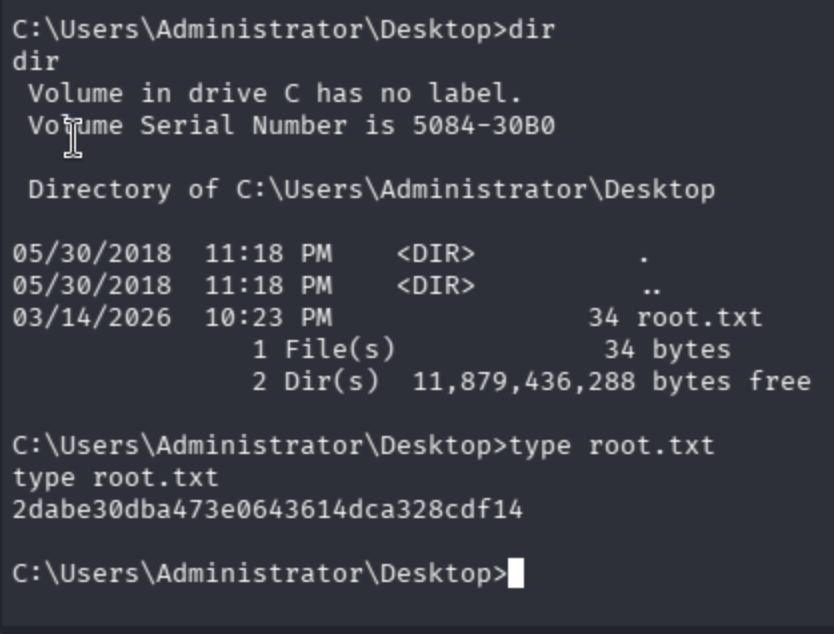Click the 10:23 PM timestamp

click(x=269, y=318)
